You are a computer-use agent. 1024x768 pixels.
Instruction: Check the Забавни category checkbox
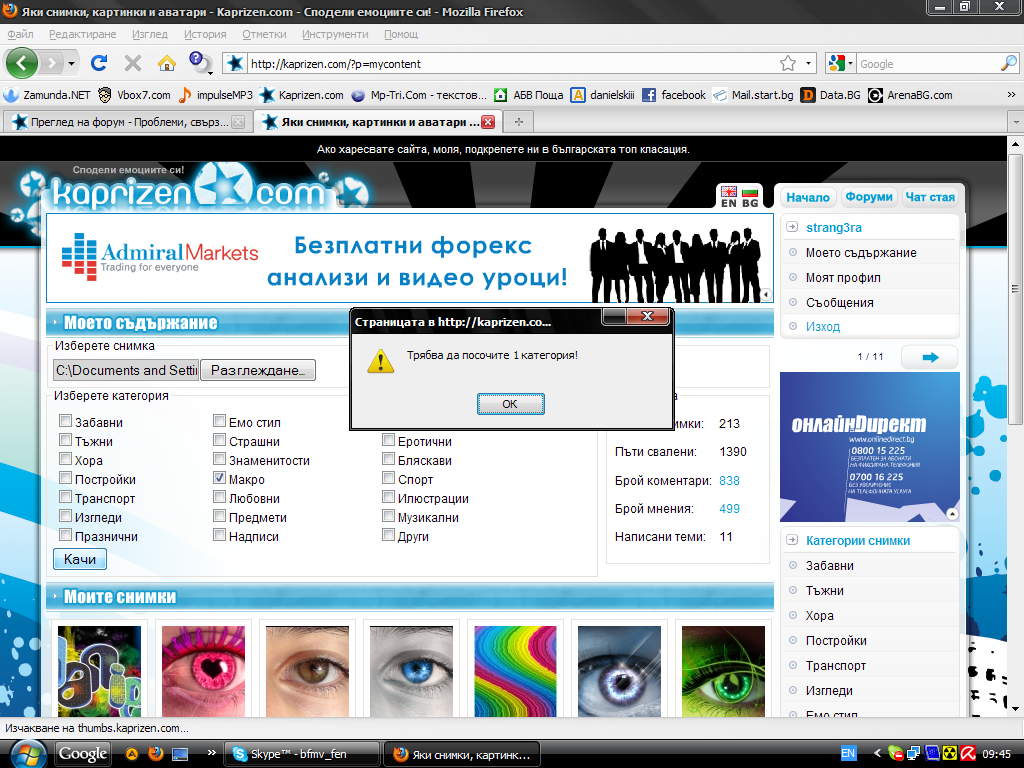(x=65, y=421)
